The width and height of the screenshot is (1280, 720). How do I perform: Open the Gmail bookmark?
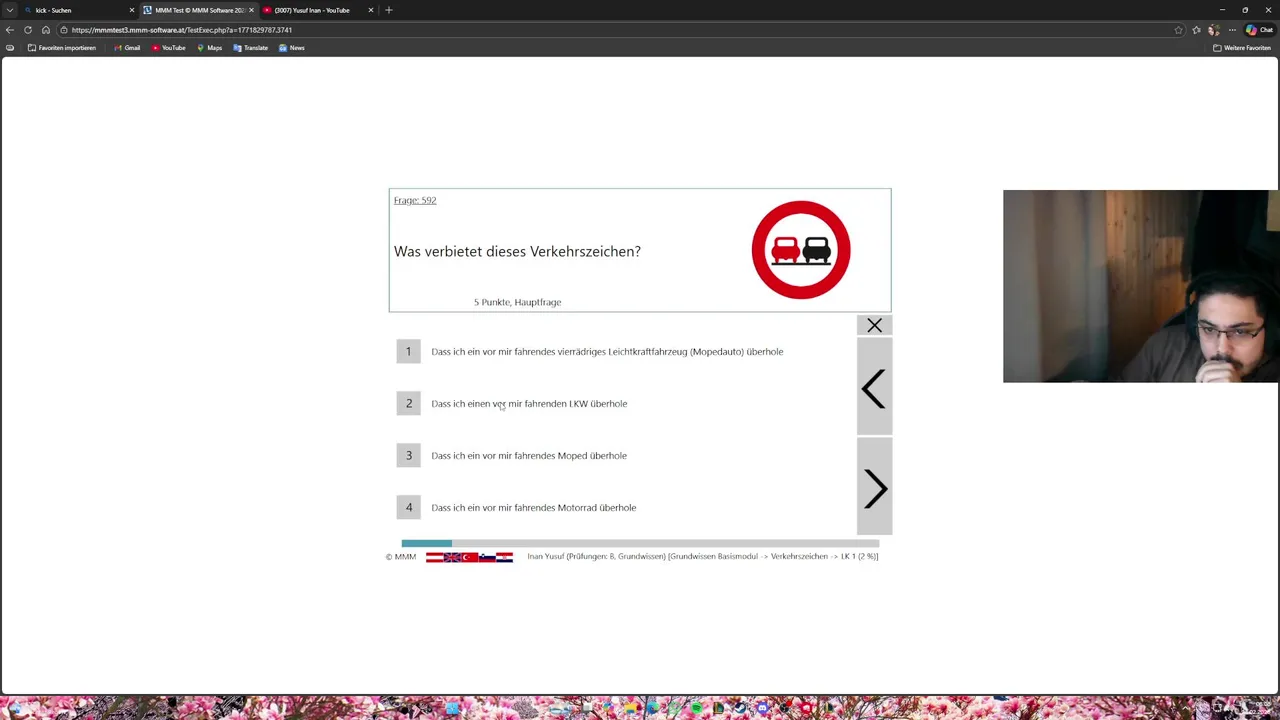point(127,48)
